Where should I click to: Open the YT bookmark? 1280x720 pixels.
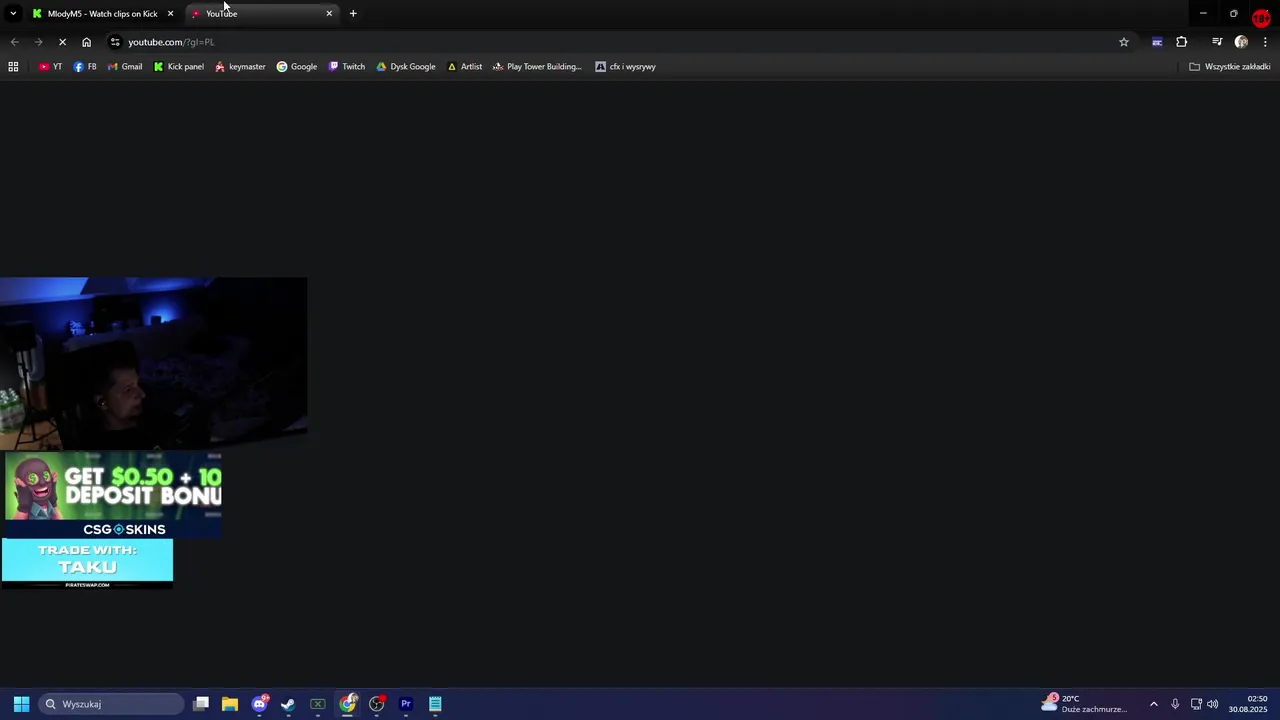coord(50,67)
